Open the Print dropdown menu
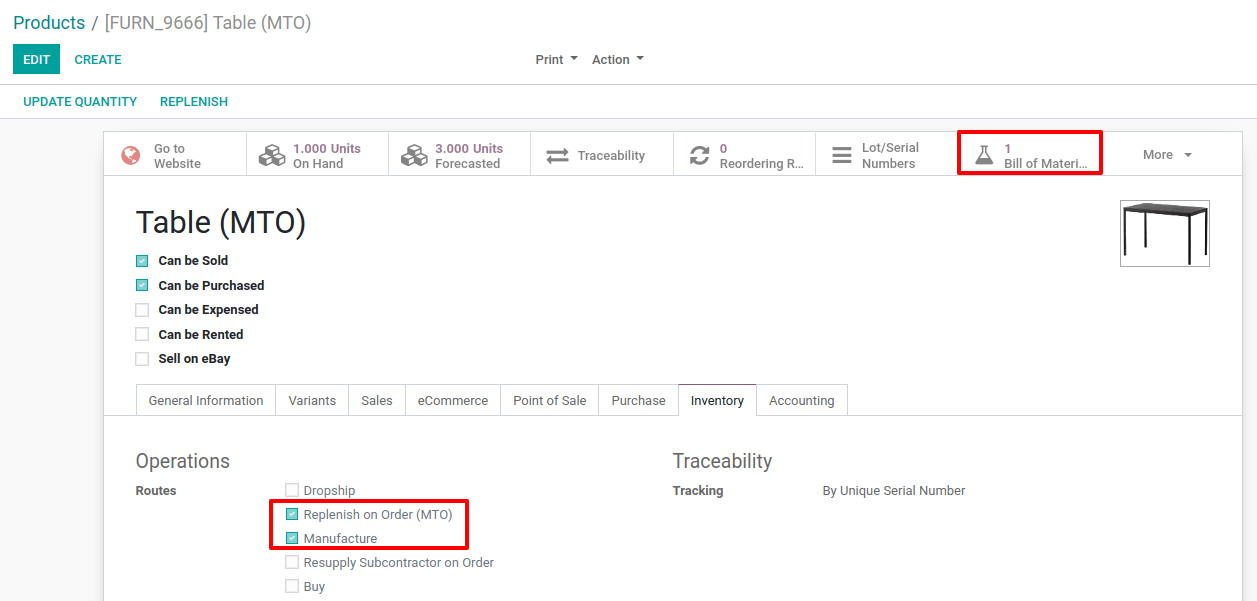Image resolution: width=1257 pixels, height=601 pixels. tap(556, 60)
